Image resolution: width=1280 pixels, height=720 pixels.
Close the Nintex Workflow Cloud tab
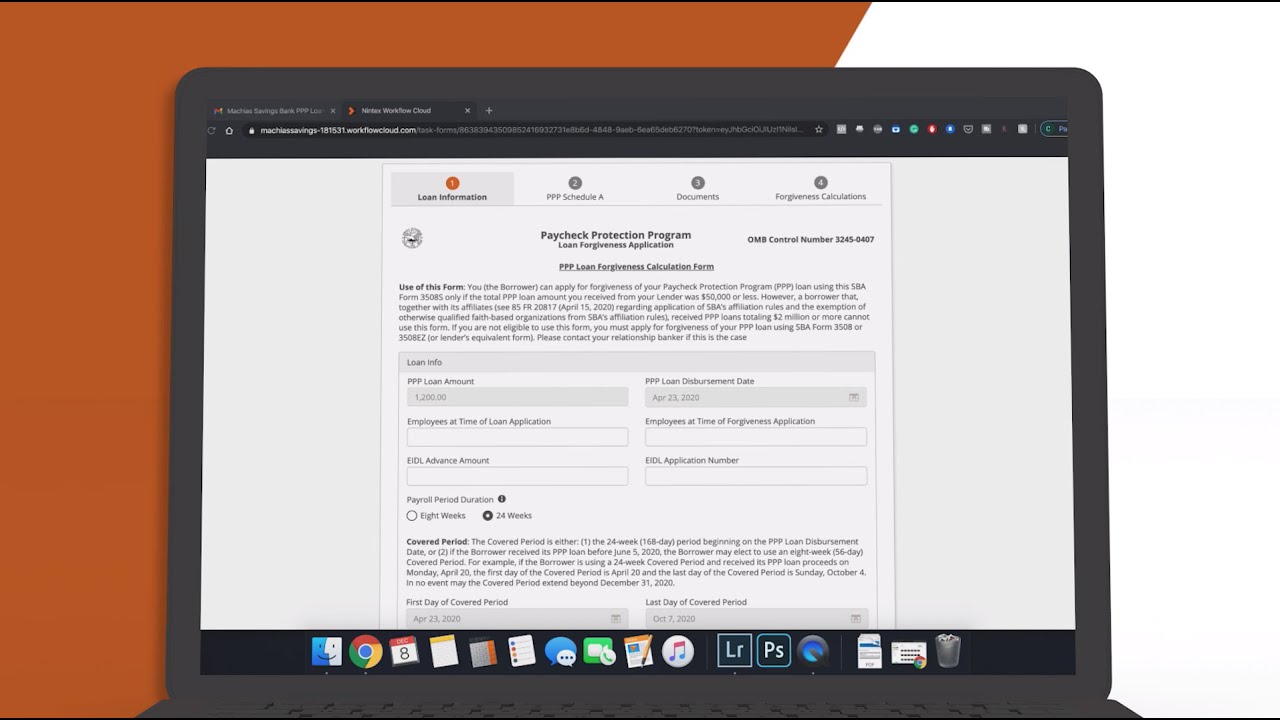pos(467,111)
